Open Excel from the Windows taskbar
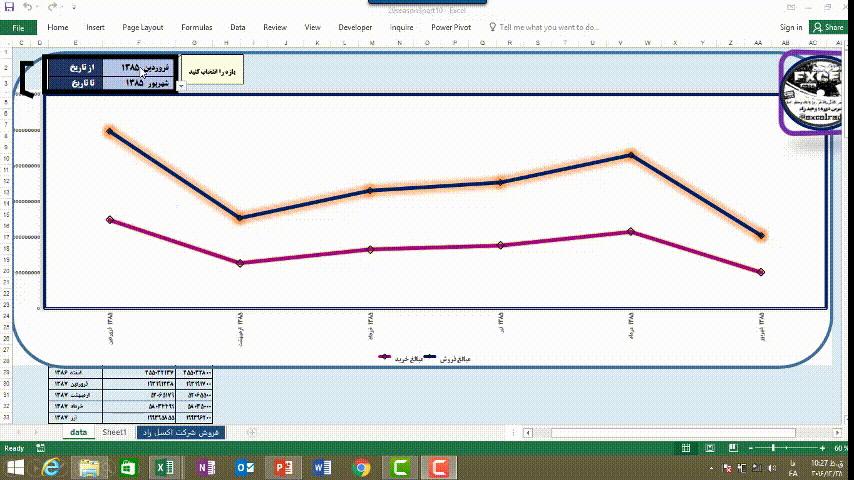Viewport: 854px width, 480px height. [164, 467]
